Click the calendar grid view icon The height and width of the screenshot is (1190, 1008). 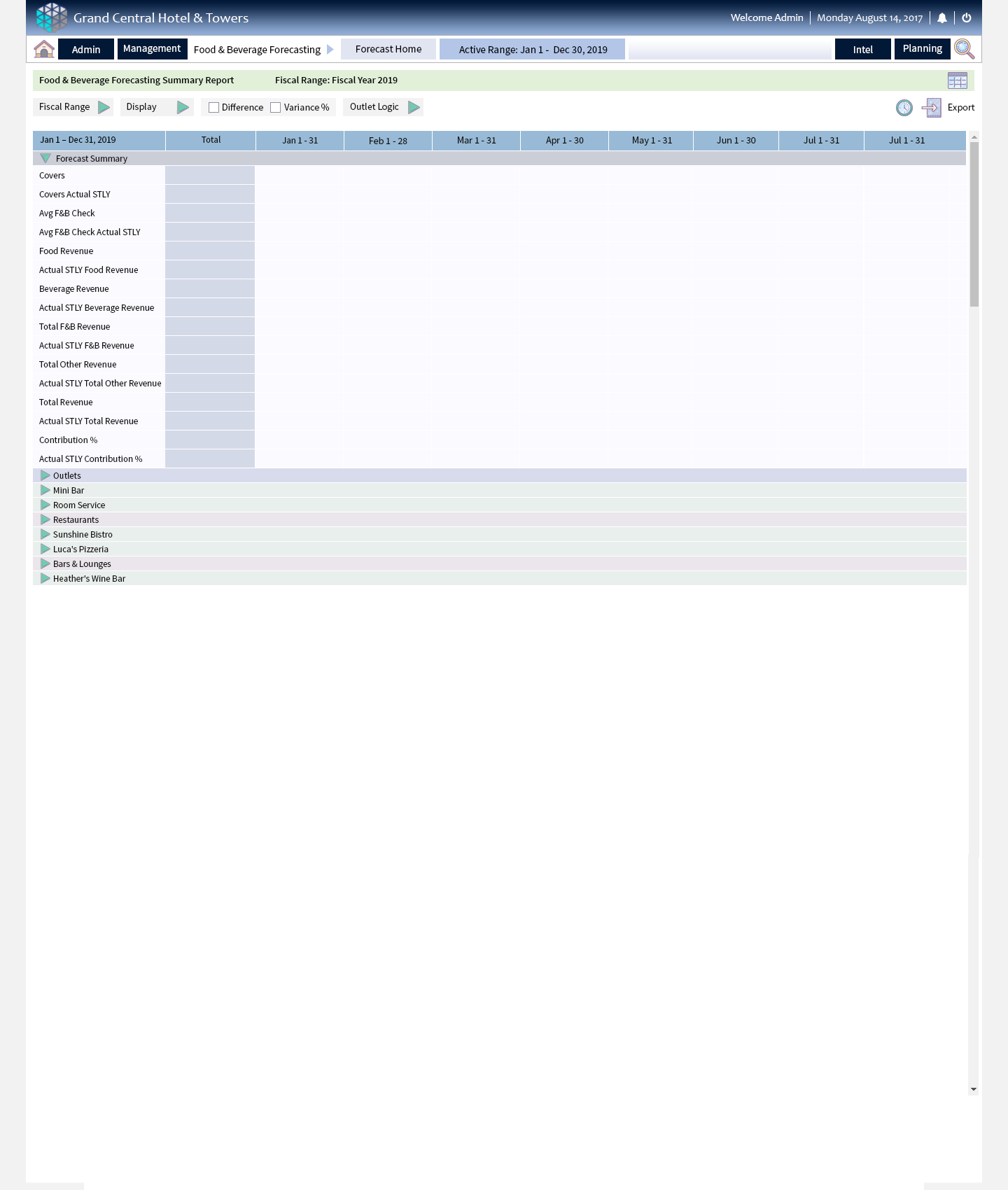[x=957, y=80]
